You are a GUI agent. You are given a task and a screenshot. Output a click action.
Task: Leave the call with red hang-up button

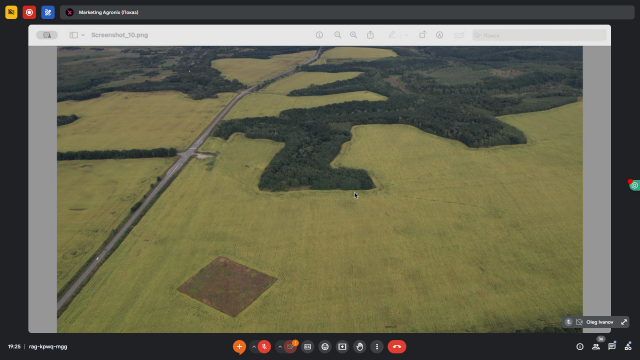(x=397, y=347)
